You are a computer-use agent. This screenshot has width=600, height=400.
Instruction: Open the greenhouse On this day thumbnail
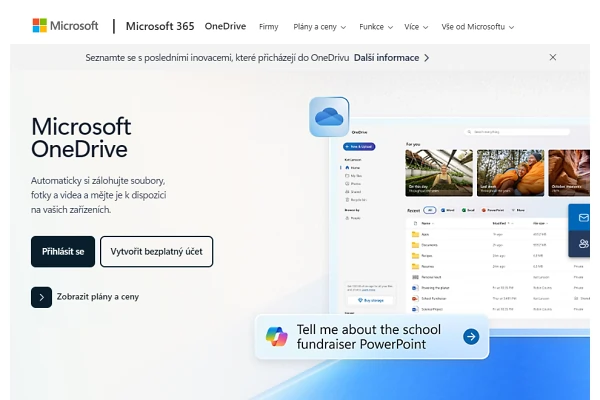(x=439, y=173)
